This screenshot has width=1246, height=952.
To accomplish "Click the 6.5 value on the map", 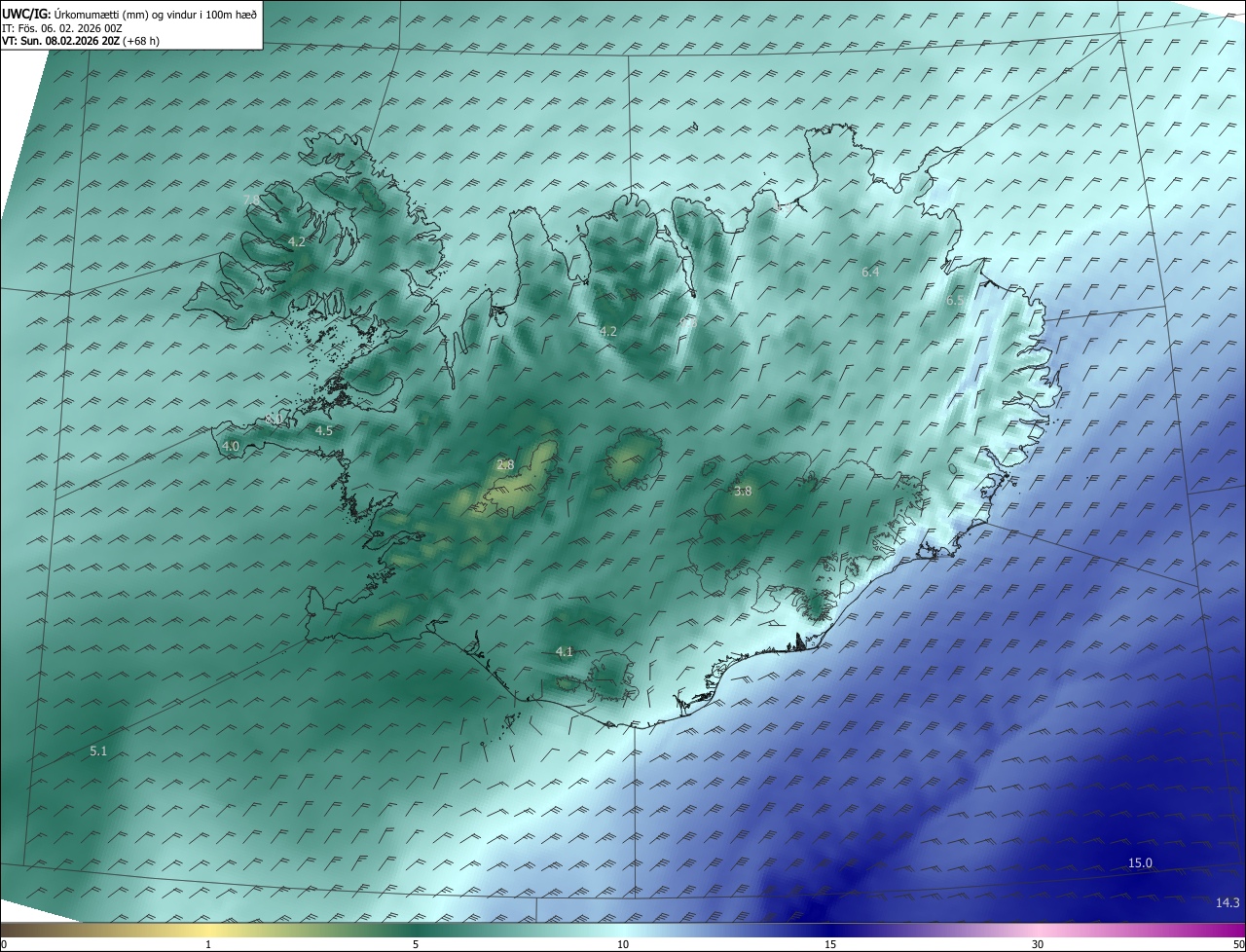I will [955, 301].
